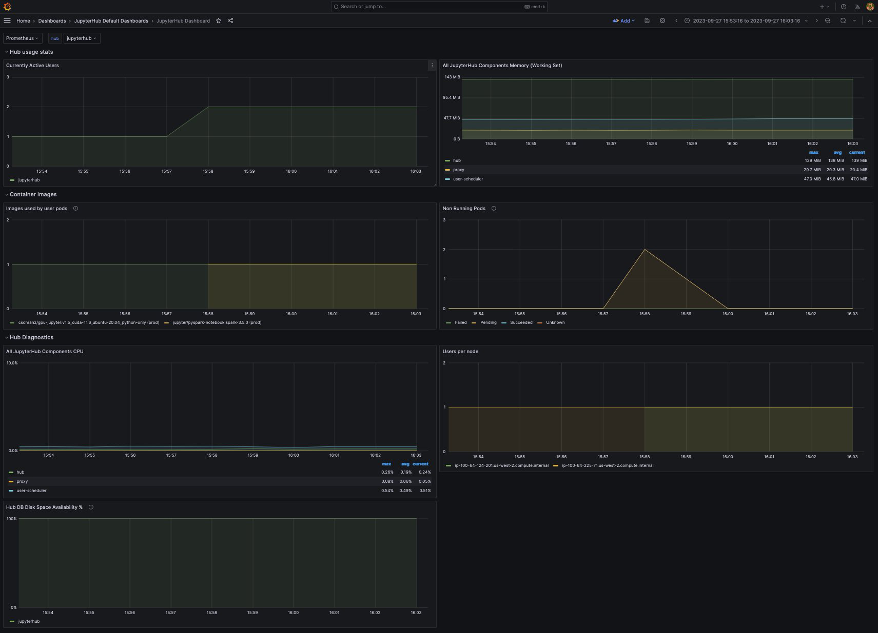Viewport: 879px width, 633px height.
Task: Expand the Add menu in the toolbar
Action: (624, 20)
